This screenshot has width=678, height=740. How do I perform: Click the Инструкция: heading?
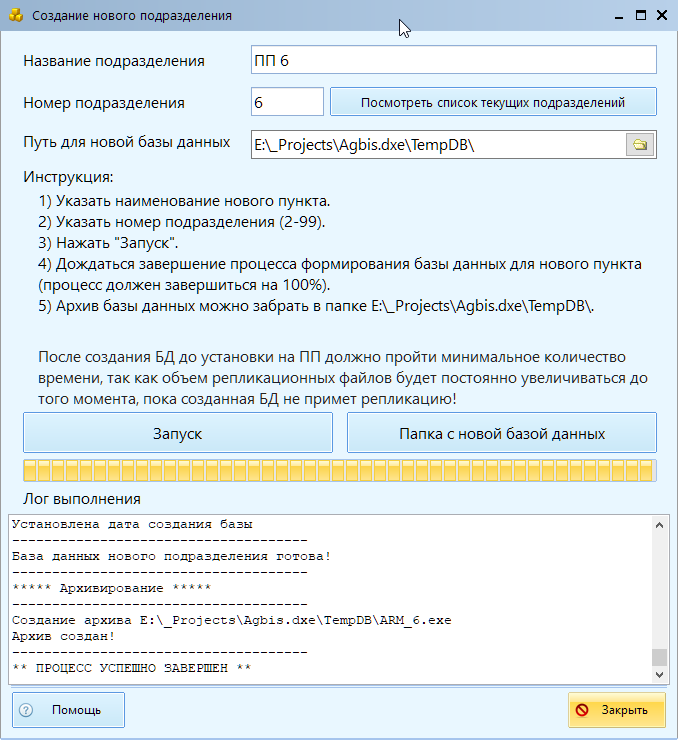click(68, 177)
